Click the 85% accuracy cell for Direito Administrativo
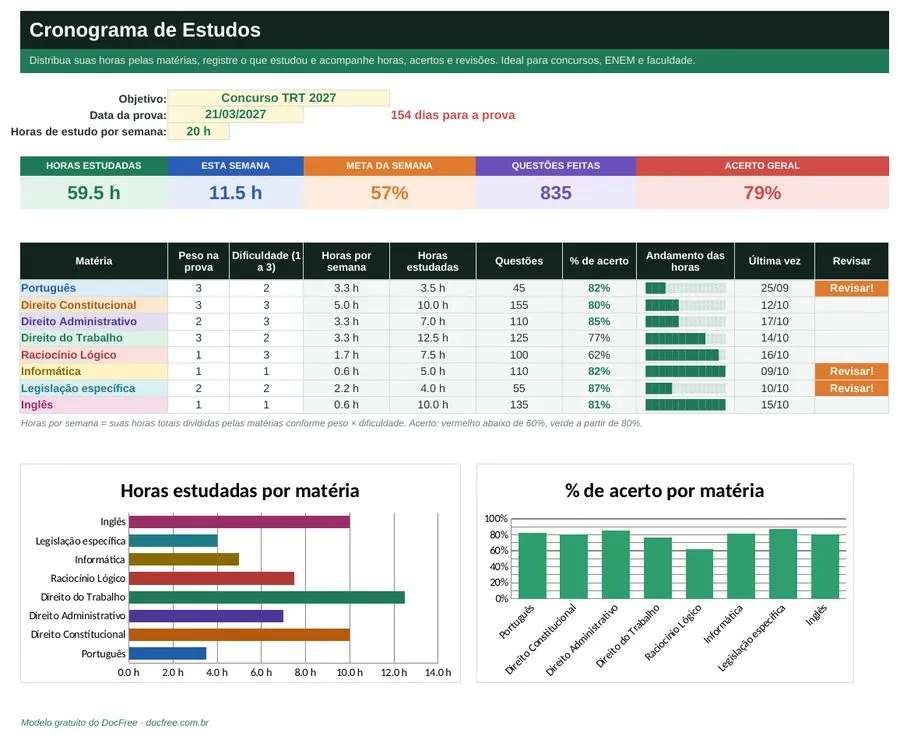This screenshot has width=900, height=739. 599,321
